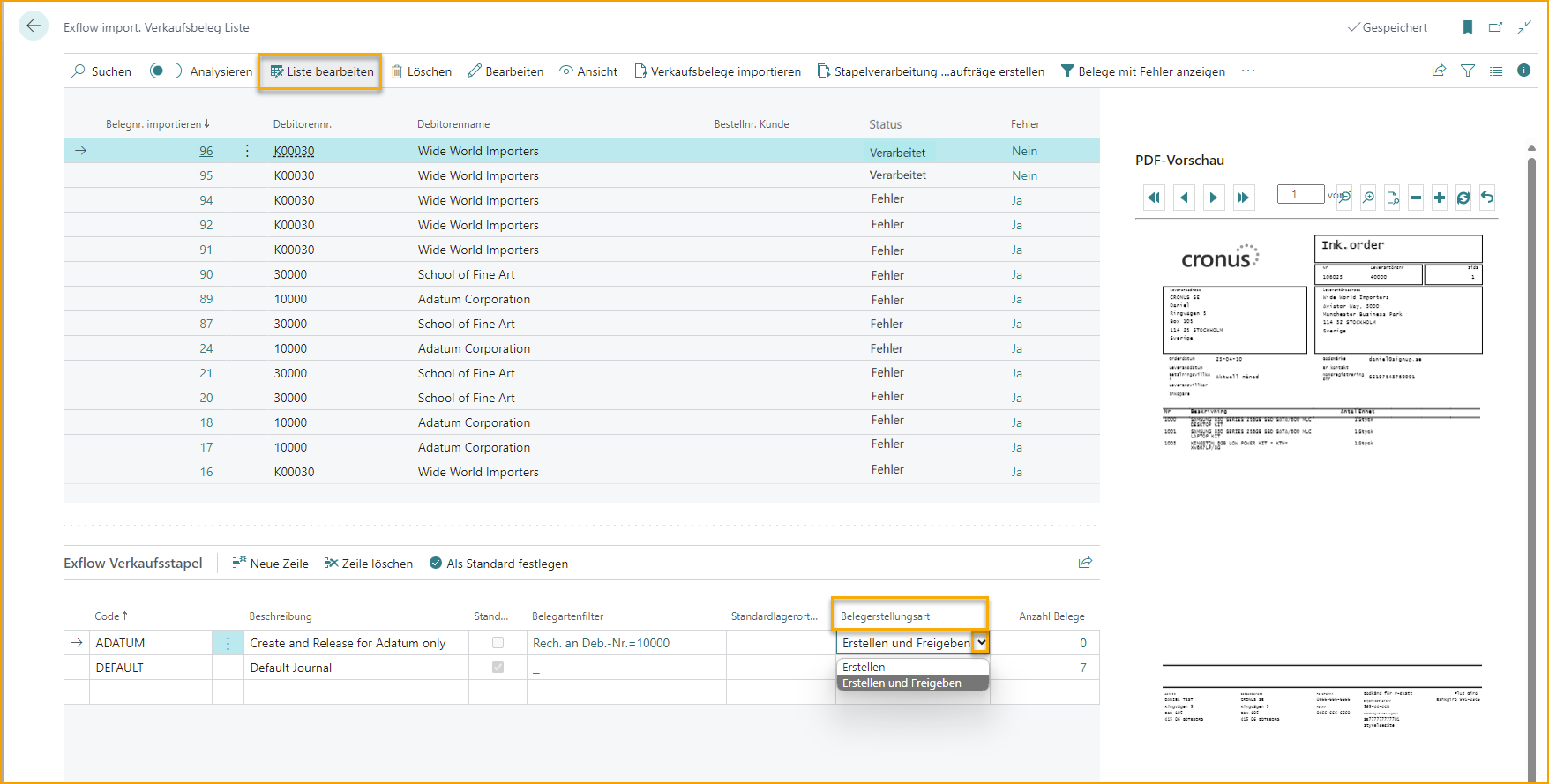Click Belege mit Fehler anzeigen
This screenshot has height=784, width=1549.
1142,71
